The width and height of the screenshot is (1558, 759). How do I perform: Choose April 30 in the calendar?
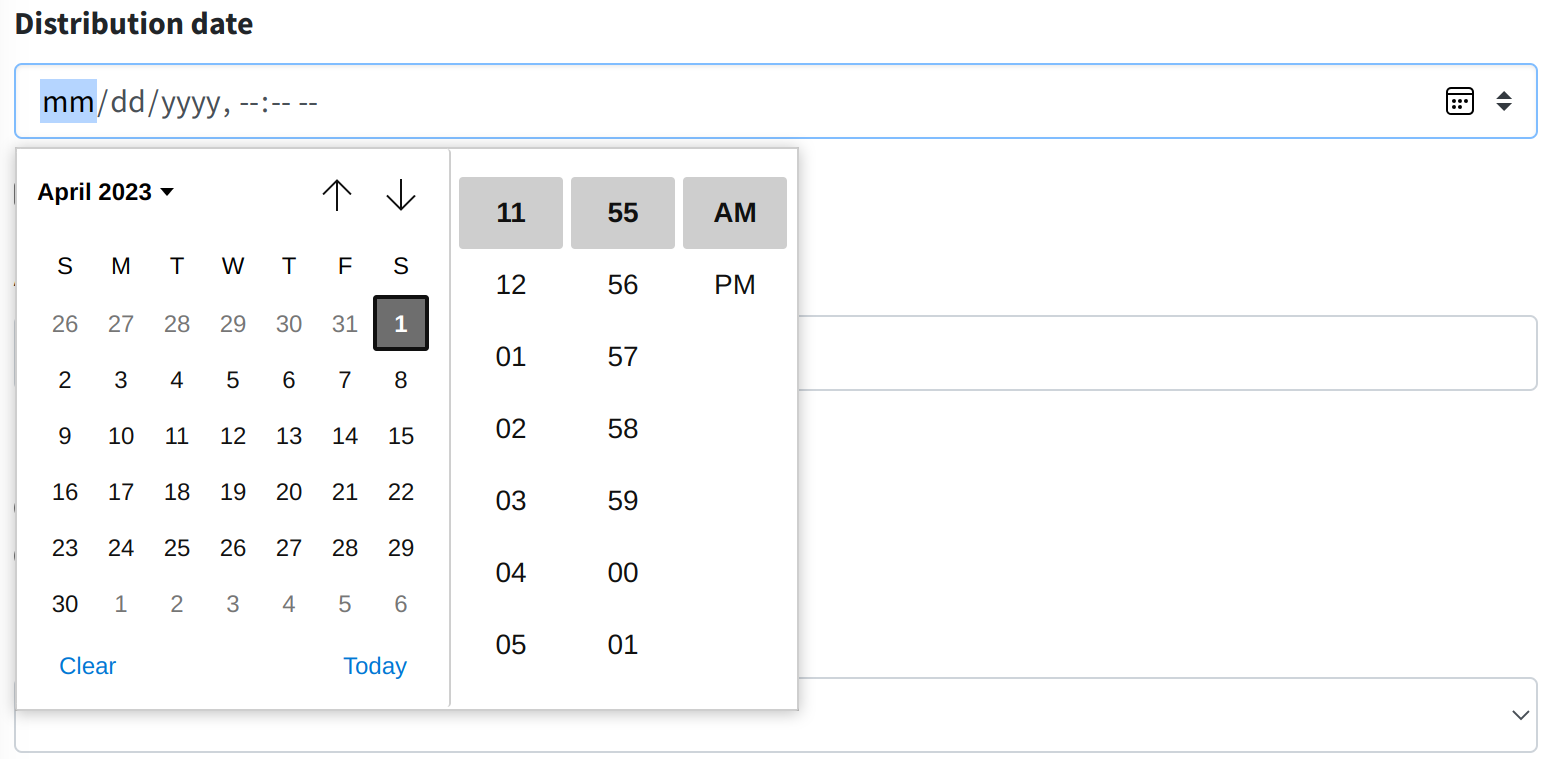(x=65, y=603)
